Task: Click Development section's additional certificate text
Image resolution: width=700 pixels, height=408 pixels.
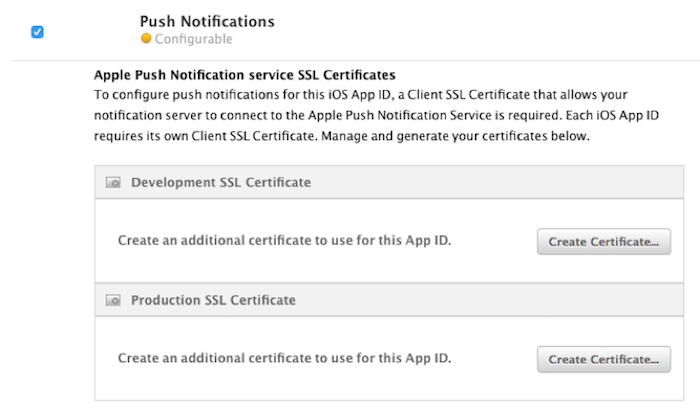Action: coord(284,241)
